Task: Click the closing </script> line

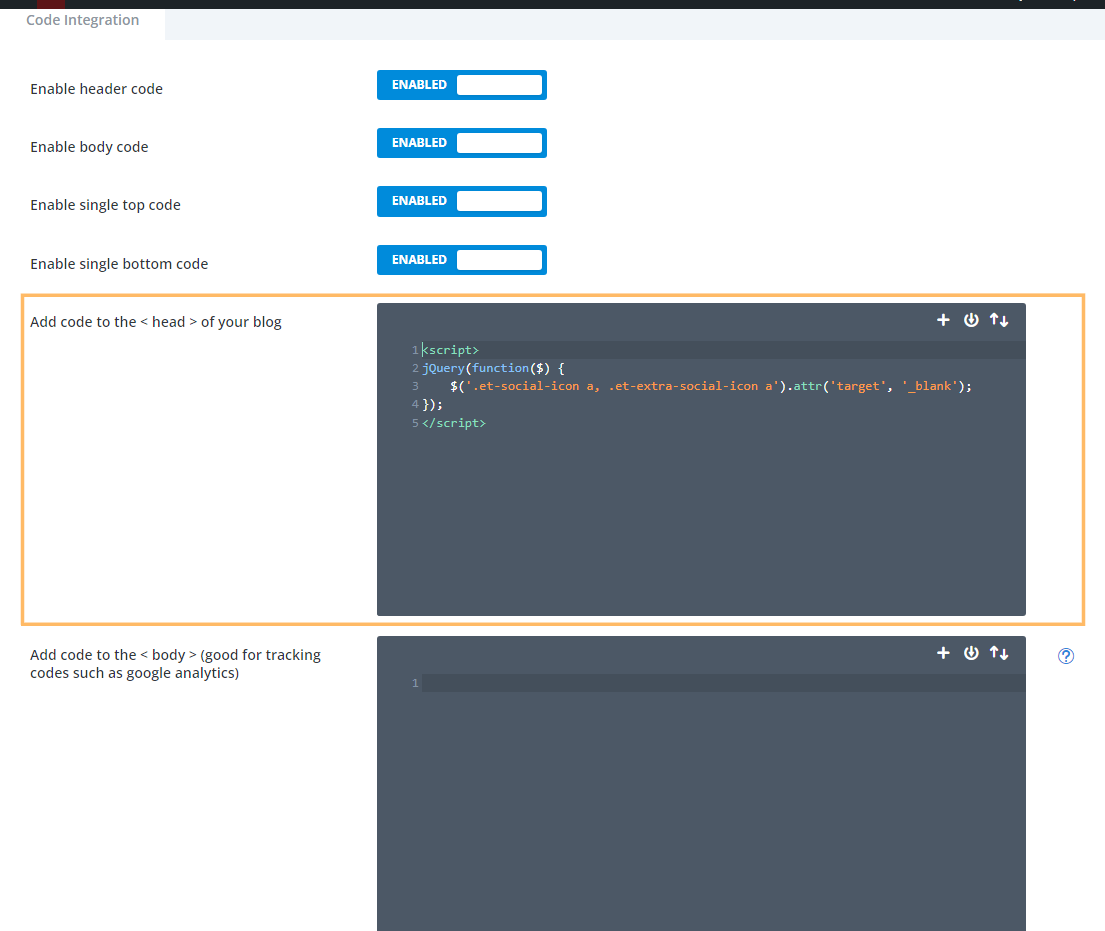Action: pyautogui.click(x=454, y=424)
